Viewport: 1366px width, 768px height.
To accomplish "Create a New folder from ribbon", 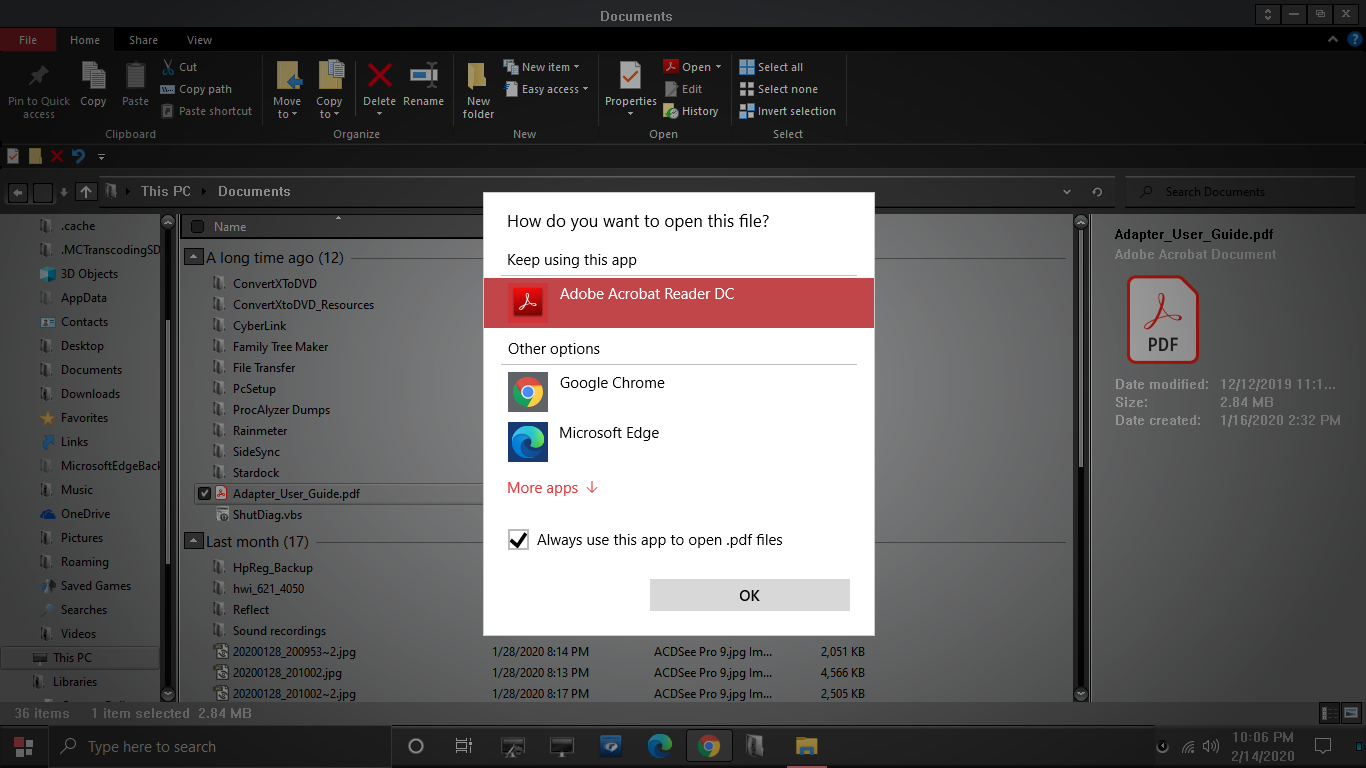I will coord(478,90).
